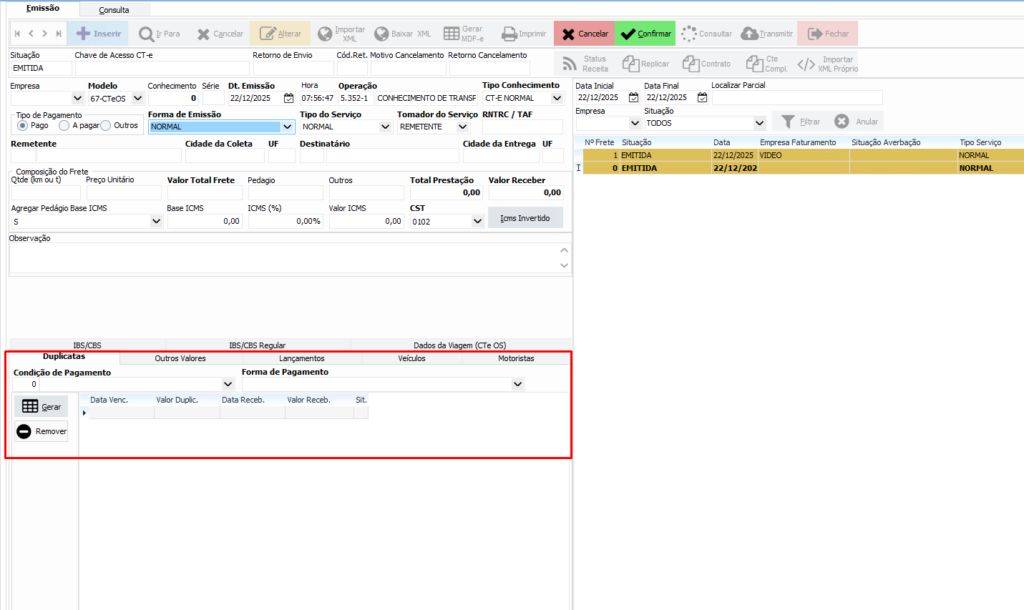Screen dimensions: 1024x610
Task: Click the Imprimir printer icon
Action: pyautogui.click(x=509, y=33)
